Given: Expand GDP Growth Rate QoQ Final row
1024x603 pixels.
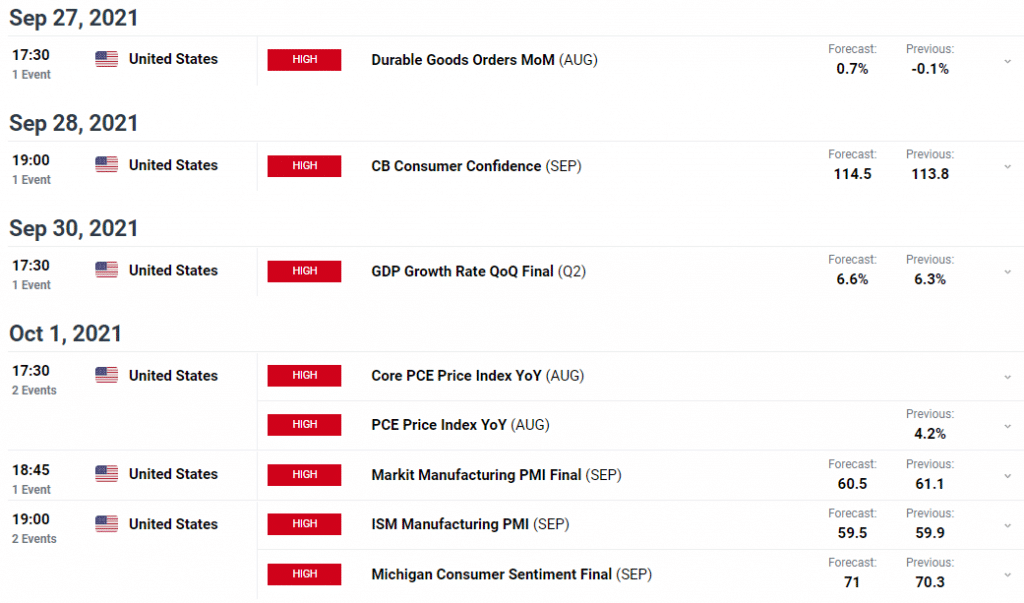Looking at the screenshot, I should pos(1008,272).
